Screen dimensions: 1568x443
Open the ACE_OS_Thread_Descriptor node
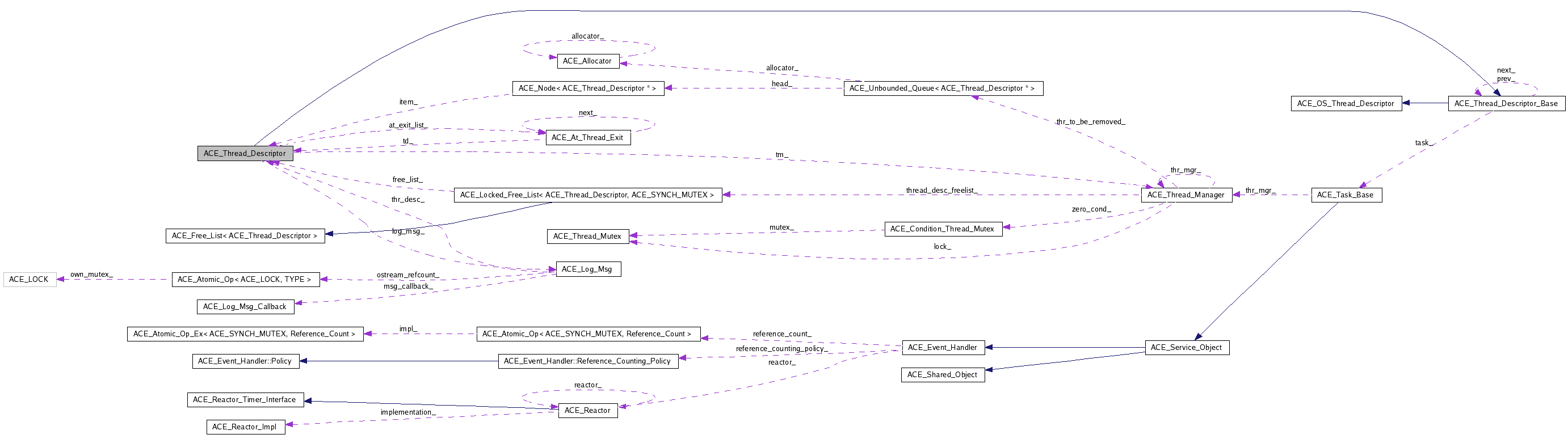1346,103
